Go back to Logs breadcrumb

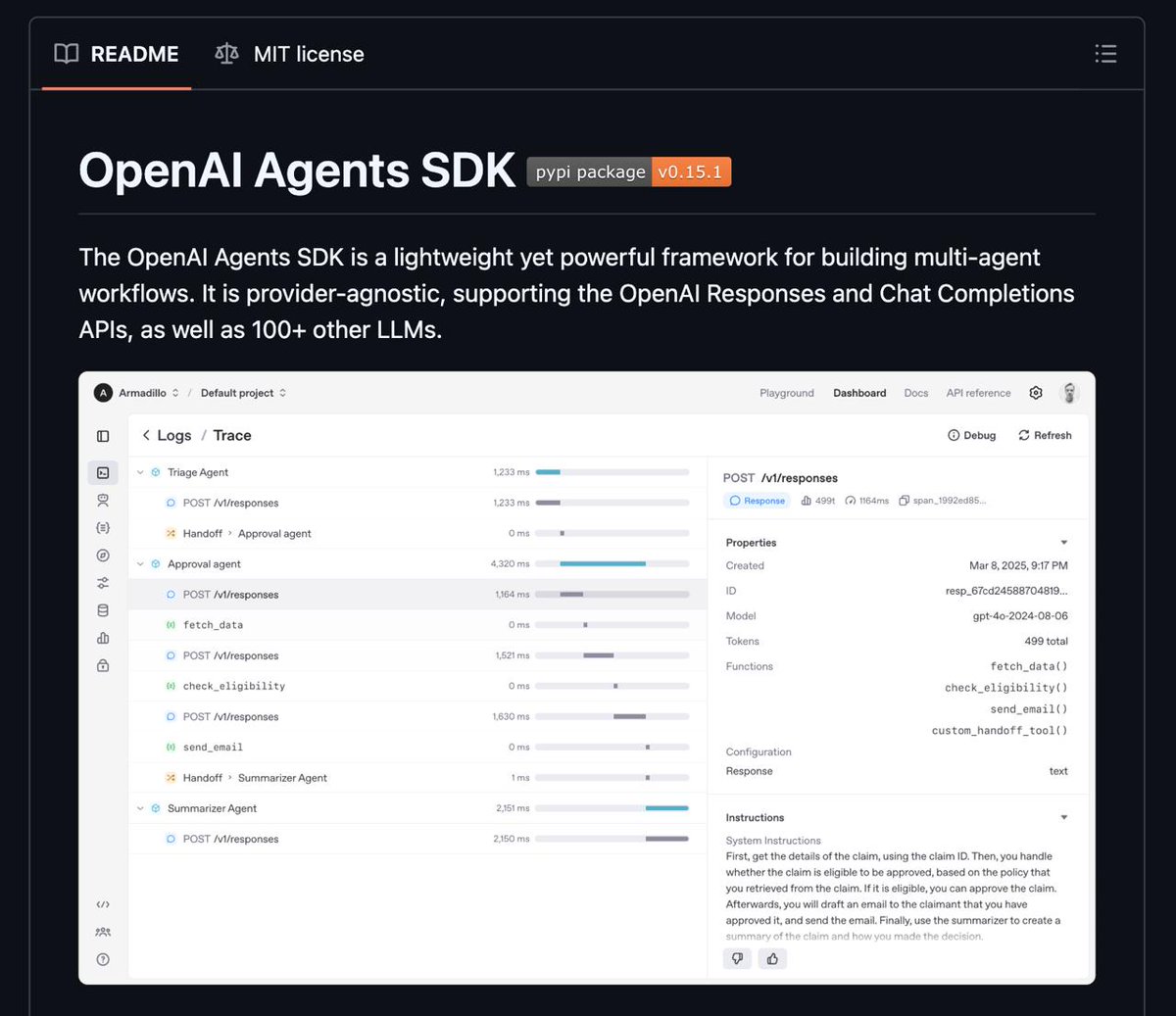(x=174, y=436)
